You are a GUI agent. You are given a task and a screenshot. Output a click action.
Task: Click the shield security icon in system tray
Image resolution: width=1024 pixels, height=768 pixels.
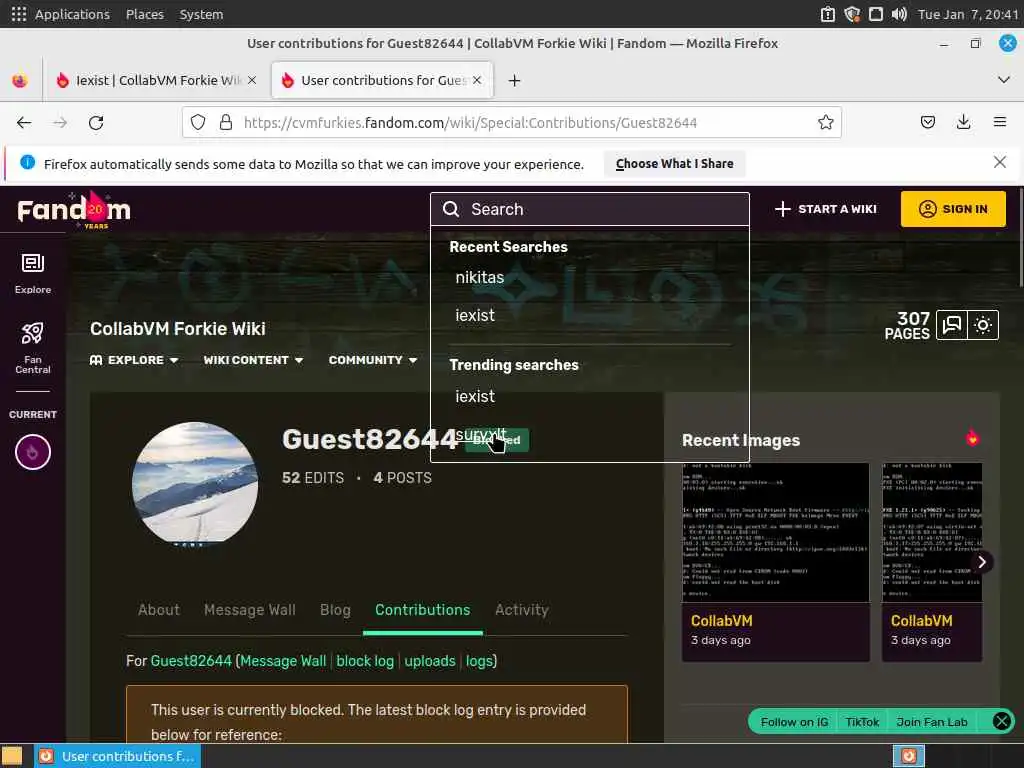852,14
